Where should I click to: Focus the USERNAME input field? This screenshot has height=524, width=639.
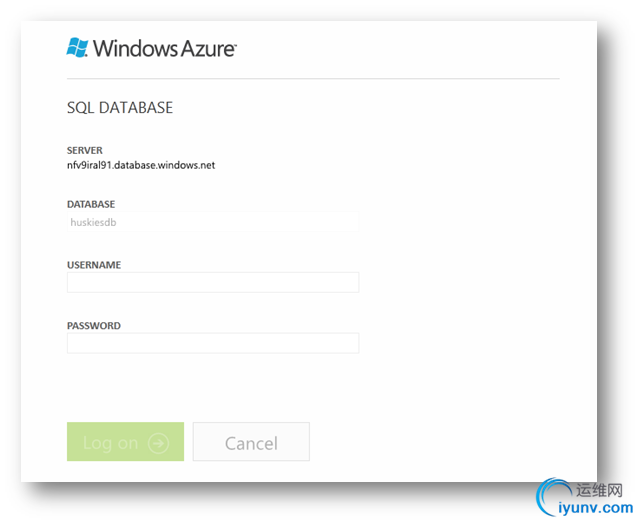(213, 282)
